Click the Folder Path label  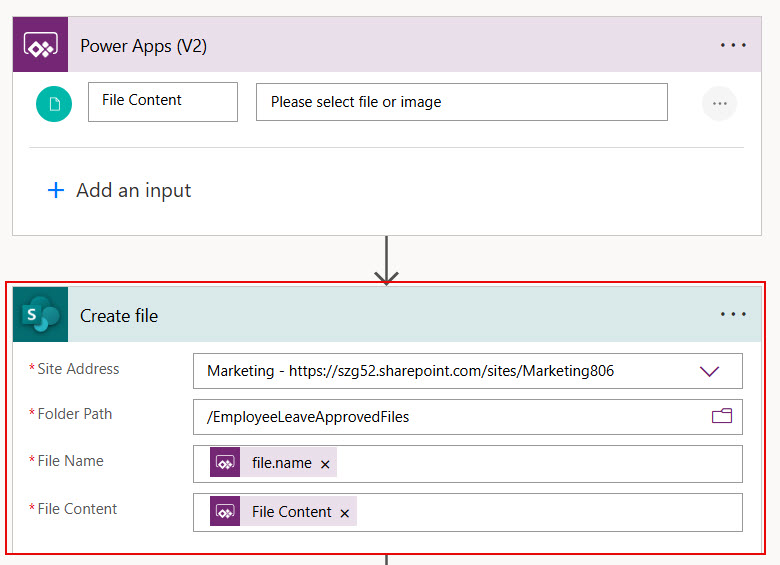coord(75,414)
